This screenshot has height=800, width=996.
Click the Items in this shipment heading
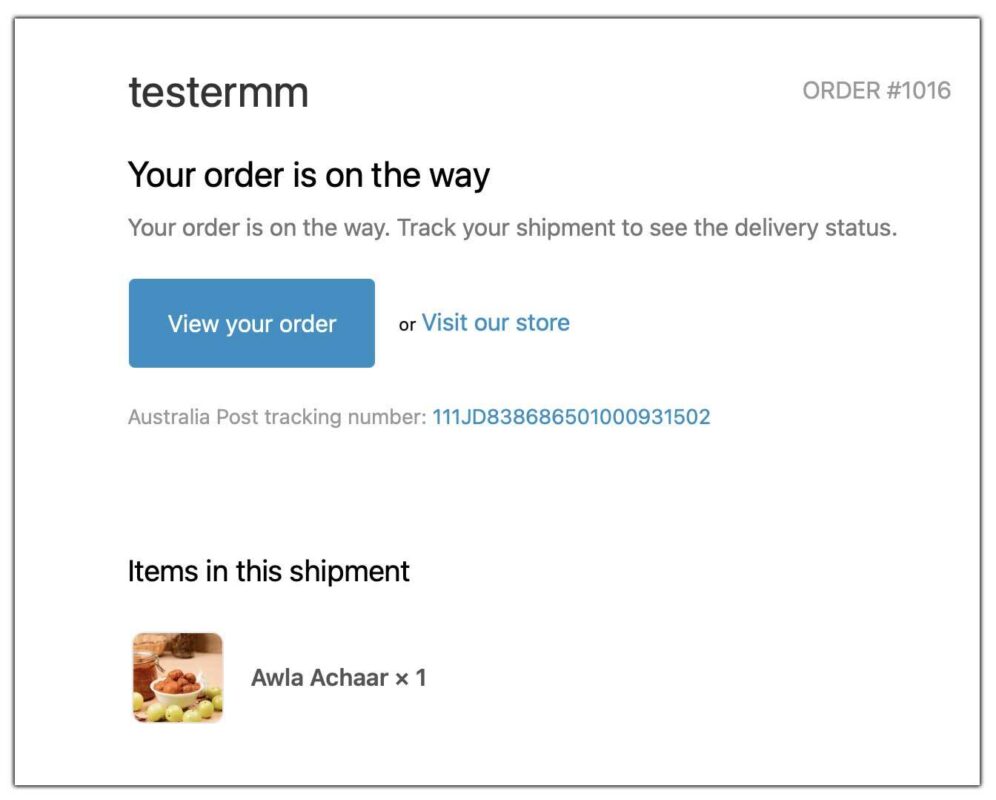pyautogui.click(x=268, y=571)
